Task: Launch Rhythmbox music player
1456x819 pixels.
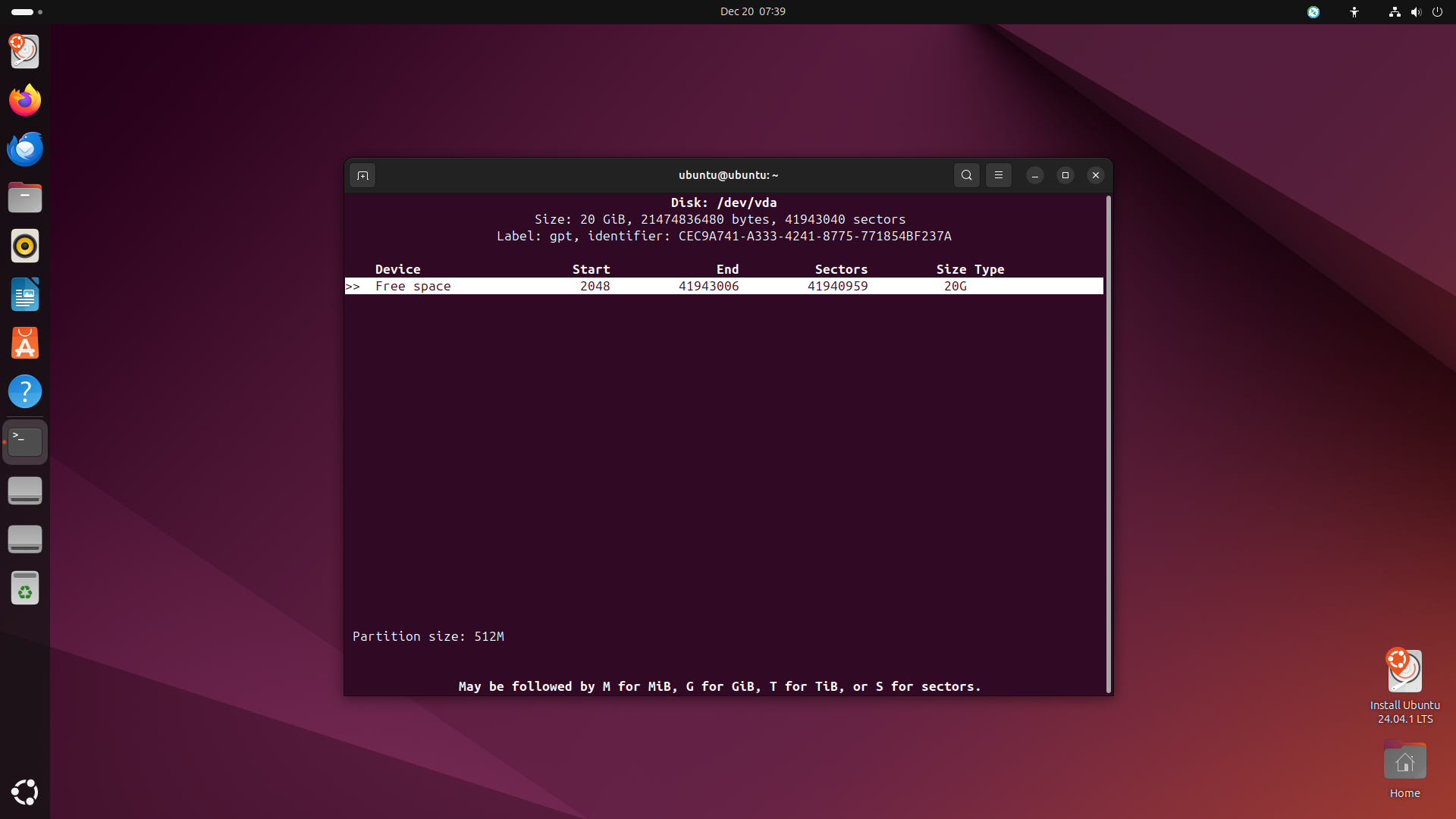Action: click(25, 246)
